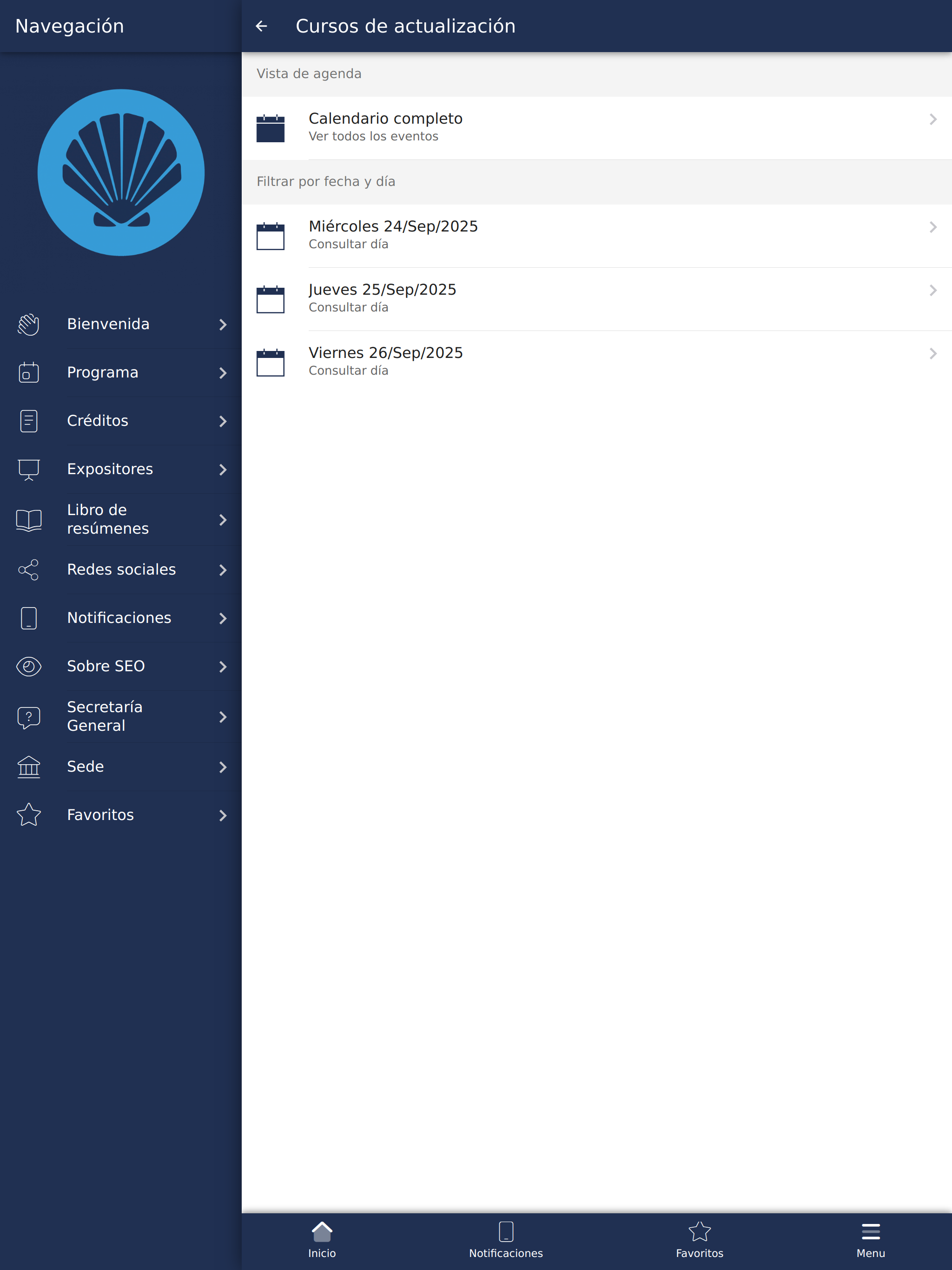Click the chevron of sidebar Favoritos
This screenshot has height=1270, width=952.
(223, 815)
